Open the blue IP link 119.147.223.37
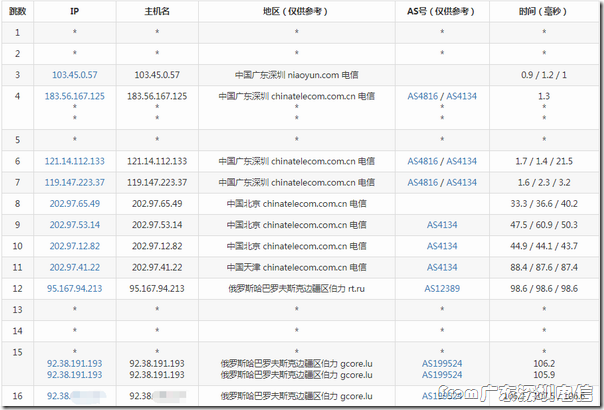The image size is (604, 410). click(75, 182)
